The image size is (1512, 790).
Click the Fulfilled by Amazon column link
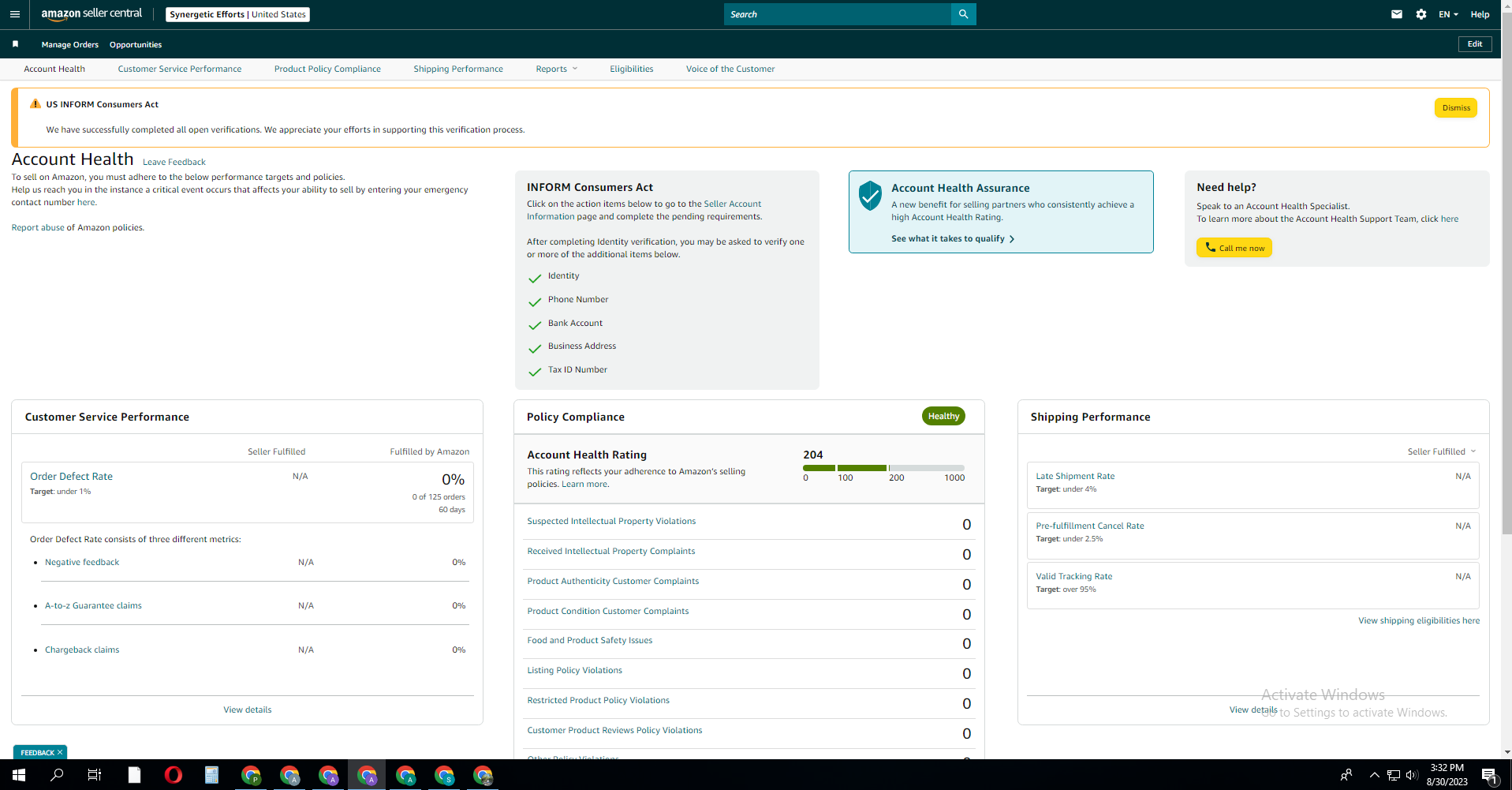430,451
